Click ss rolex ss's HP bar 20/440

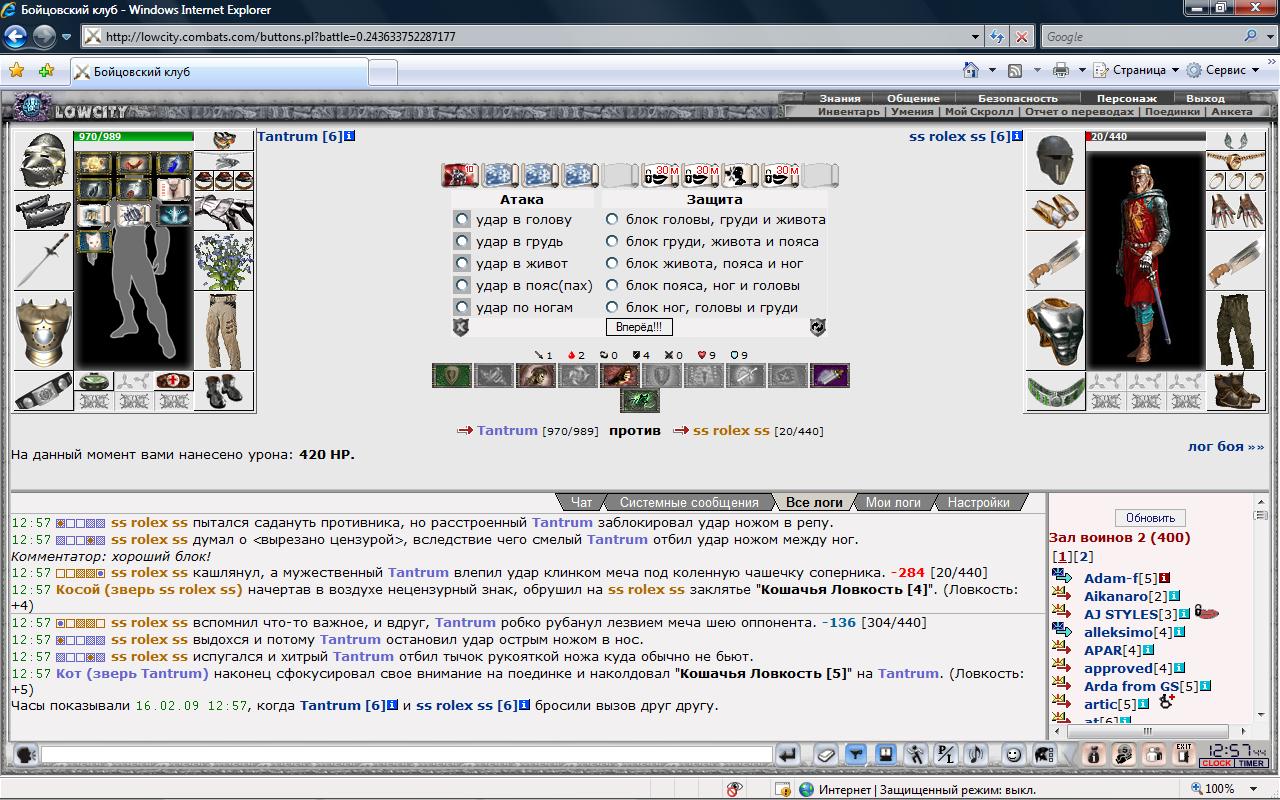[x=1146, y=136]
